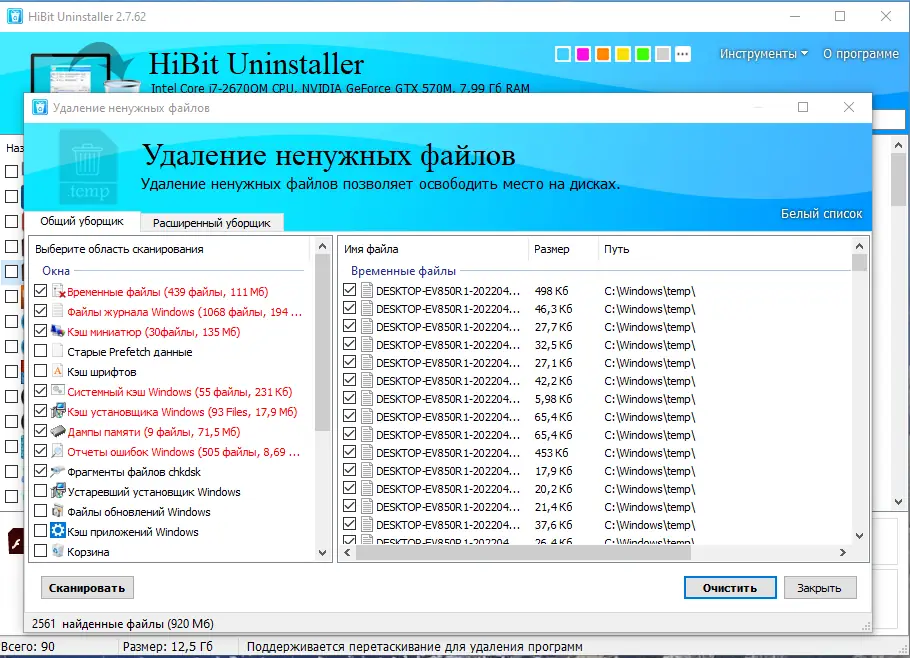The height and width of the screenshot is (658, 910).
Task: Click the Кэш миниатюр thumbnail cache icon
Action: (x=58, y=331)
